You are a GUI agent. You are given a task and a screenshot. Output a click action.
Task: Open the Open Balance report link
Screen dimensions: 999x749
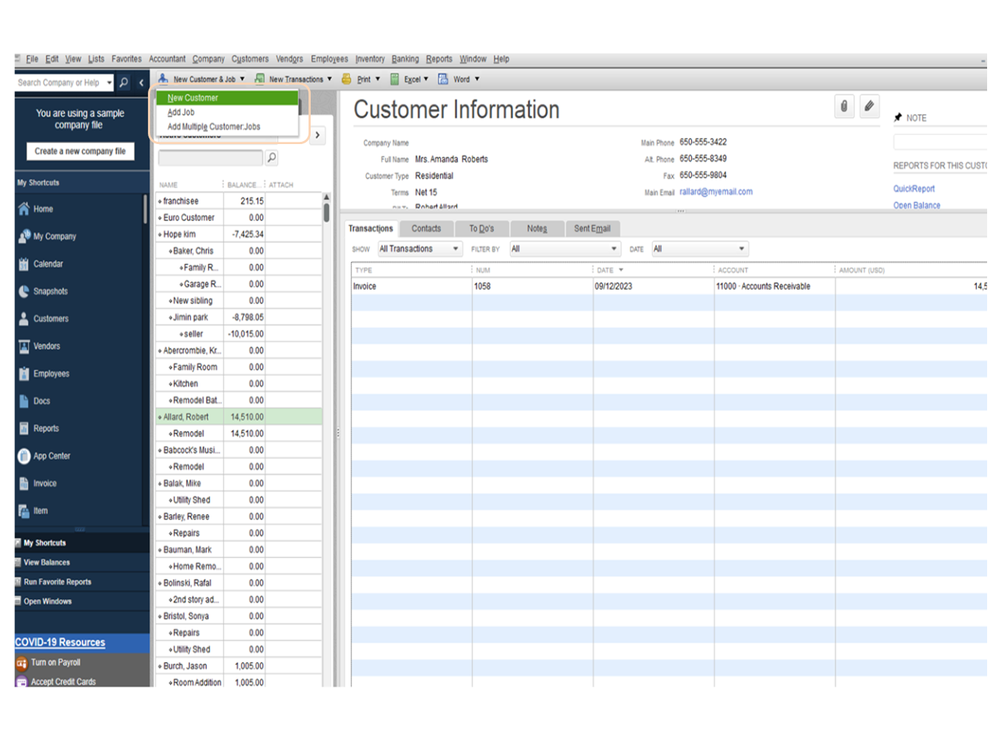(916, 205)
